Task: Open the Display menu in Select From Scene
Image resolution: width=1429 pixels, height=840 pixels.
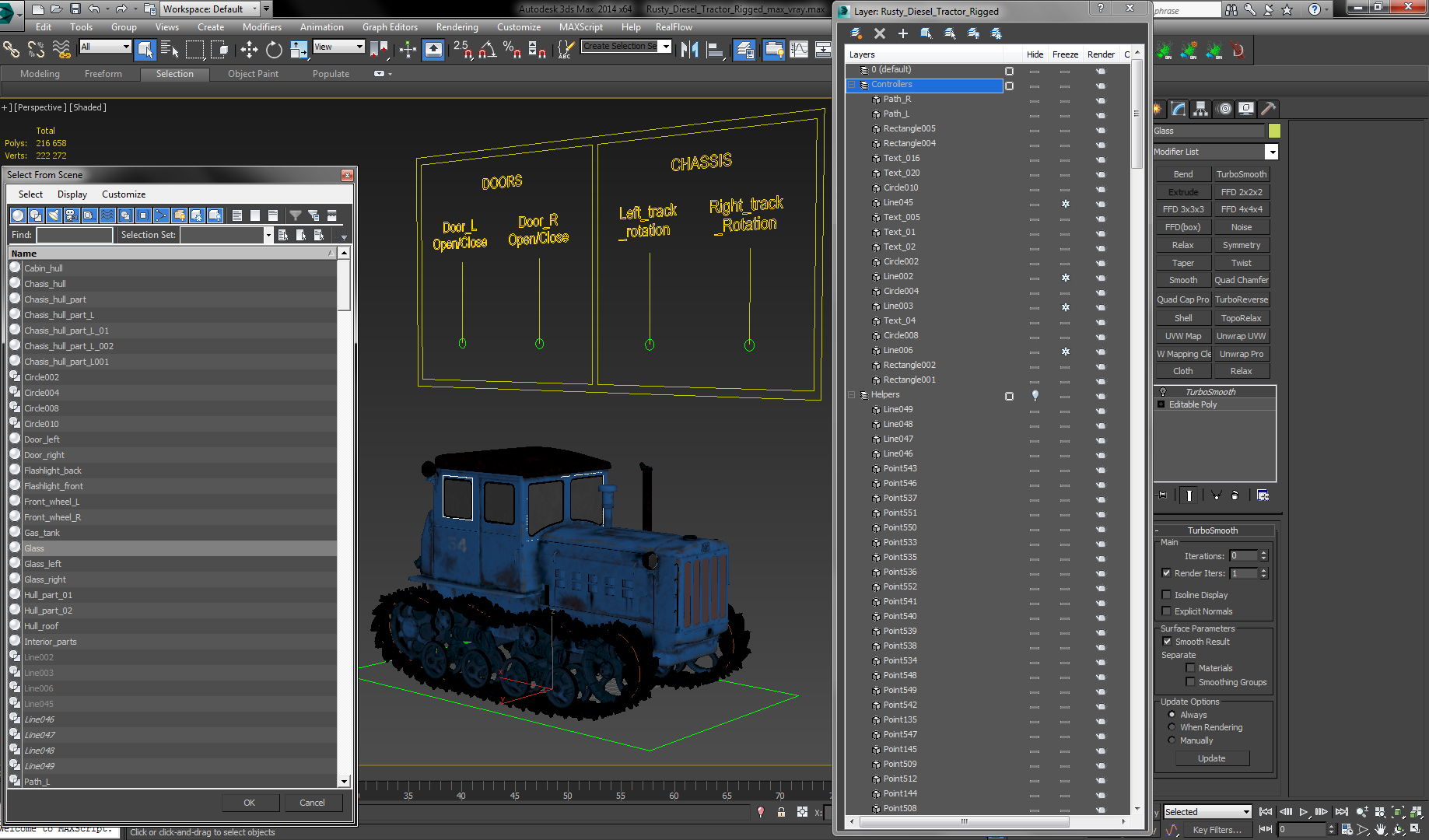Action: click(x=72, y=194)
